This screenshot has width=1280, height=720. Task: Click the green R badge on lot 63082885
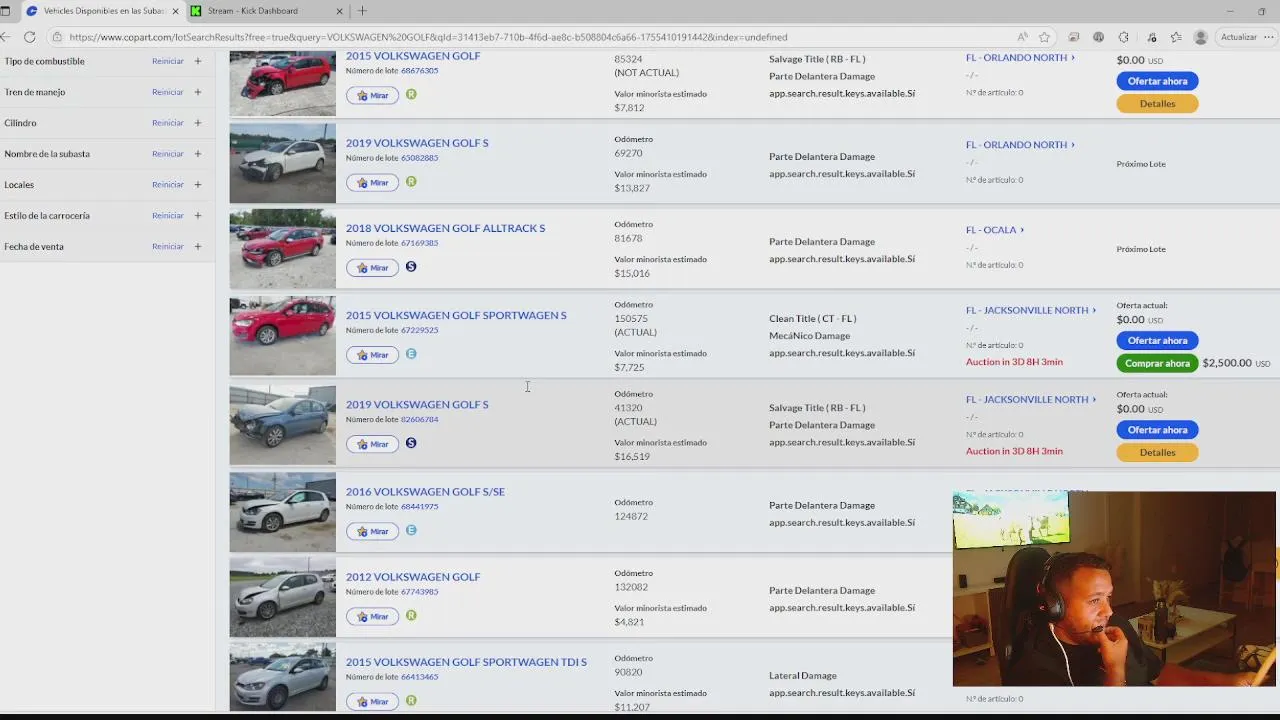(x=411, y=182)
